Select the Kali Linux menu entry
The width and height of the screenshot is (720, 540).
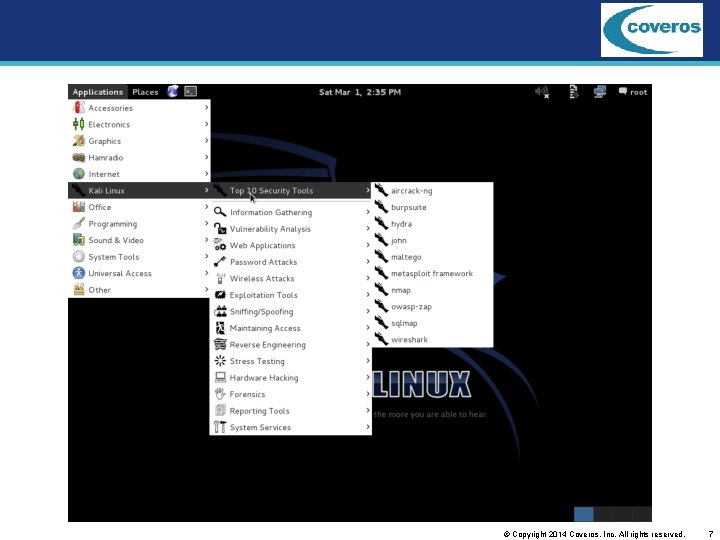tap(139, 190)
